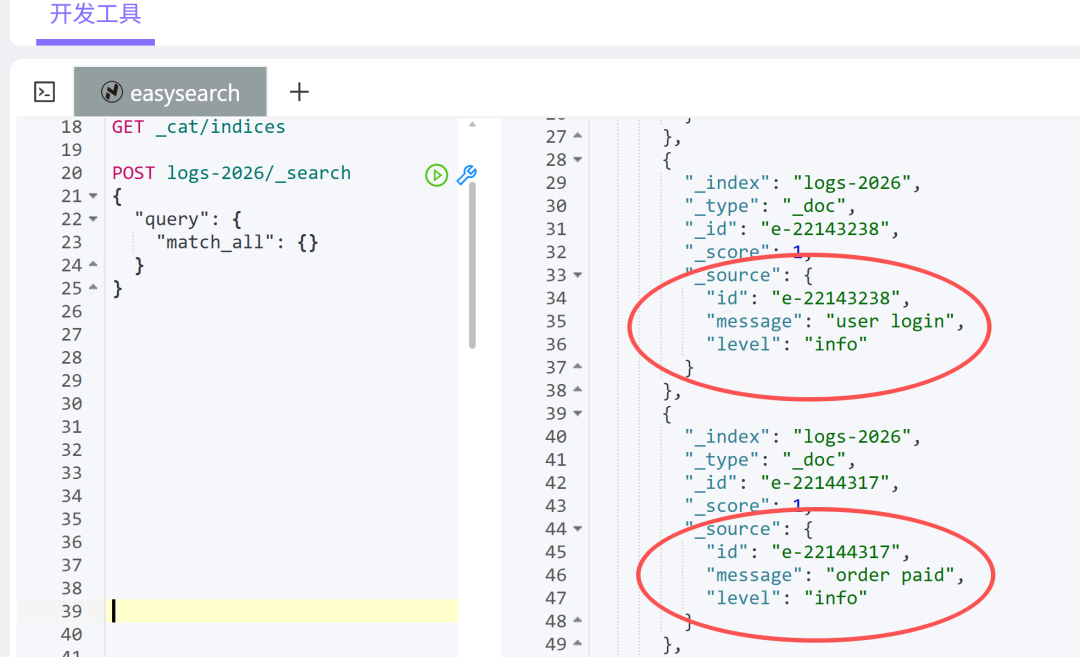The width and height of the screenshot is (1080, 657).
Task: Switch to the 开发工具 tab
Action: pyautogui.click(x=95, y=14)
